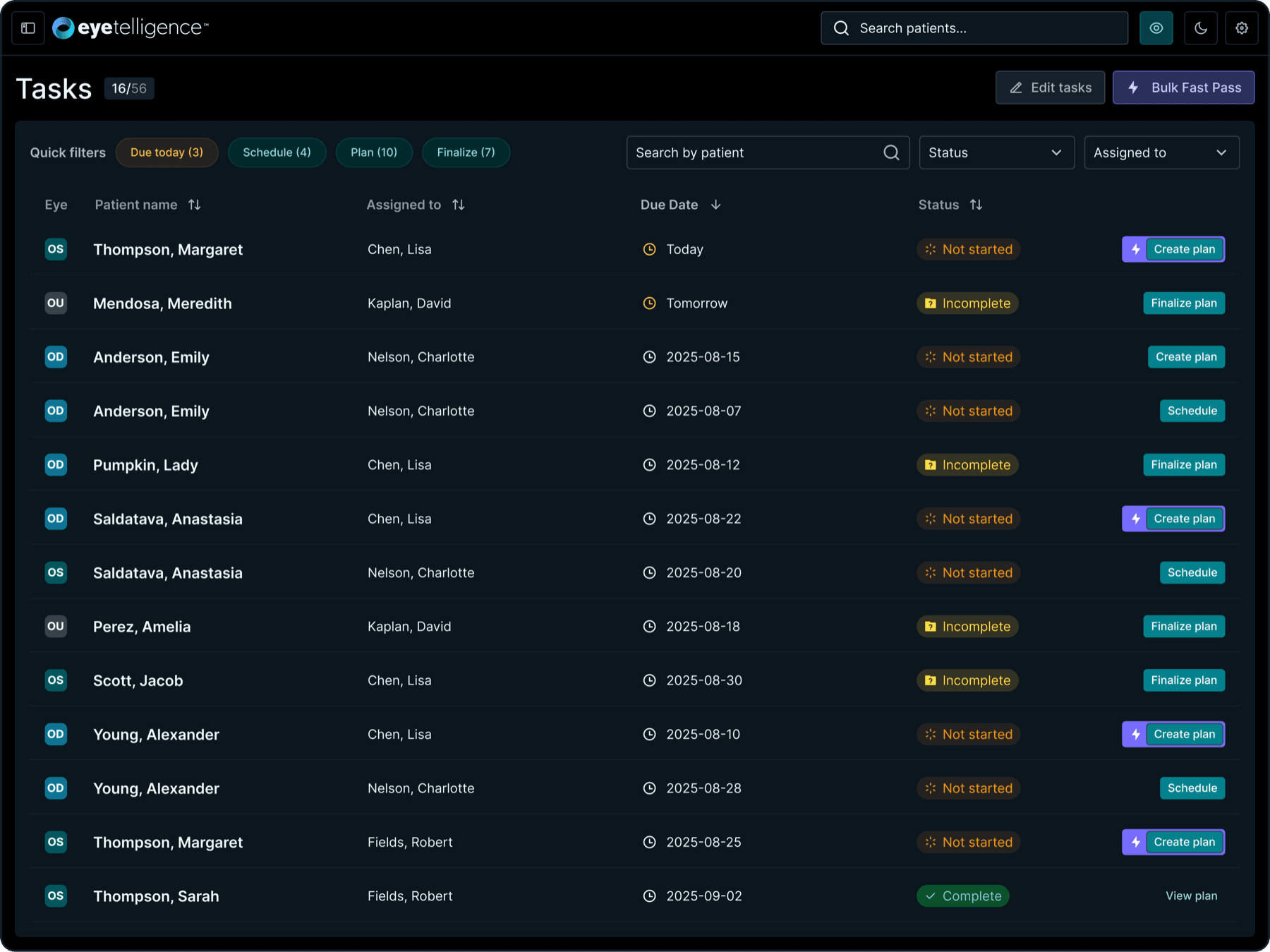
Task: Finalize plan for Perez, Amelia
Action: click(1184, 627)
